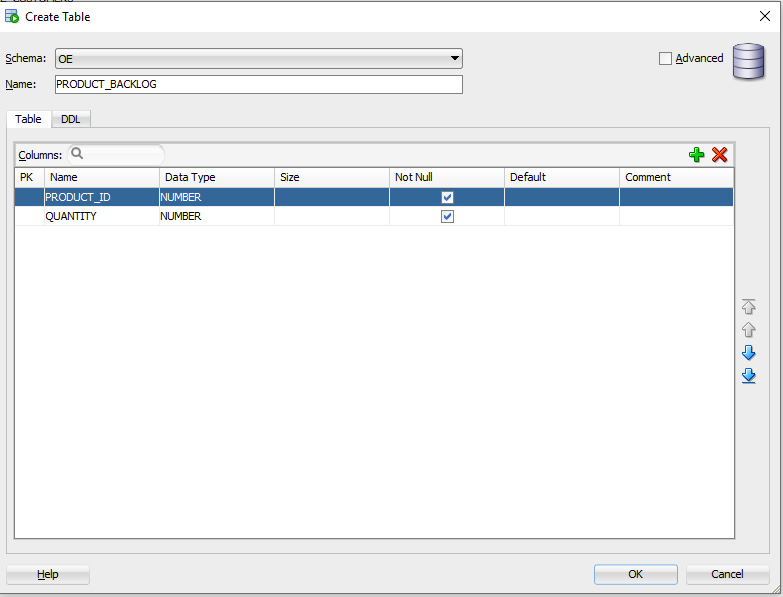Uncheck Not Null for PRODUCT_ID
The image size is (783, 597).
point(447,198)
